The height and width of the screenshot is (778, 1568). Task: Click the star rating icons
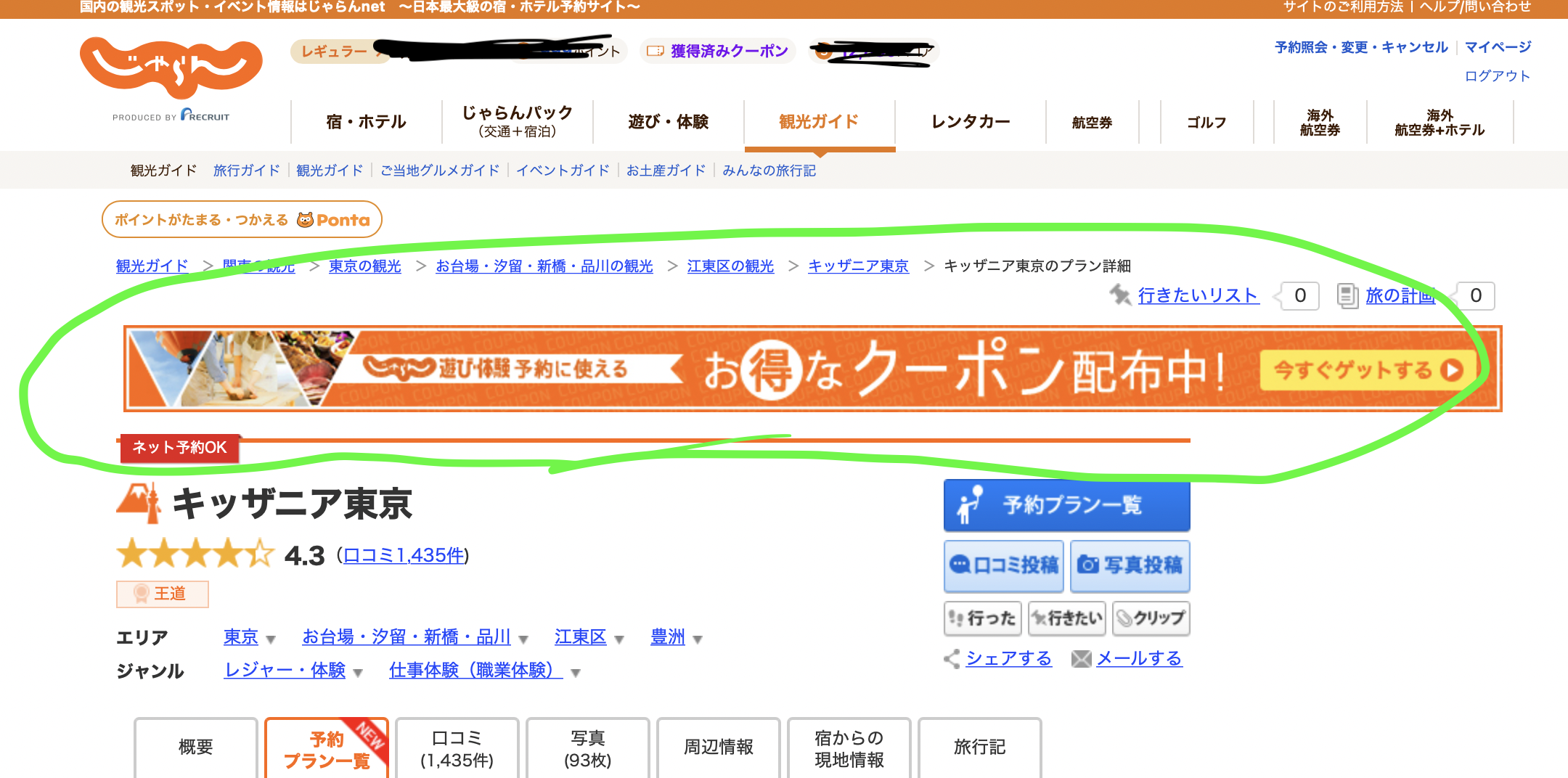[195, 554]
